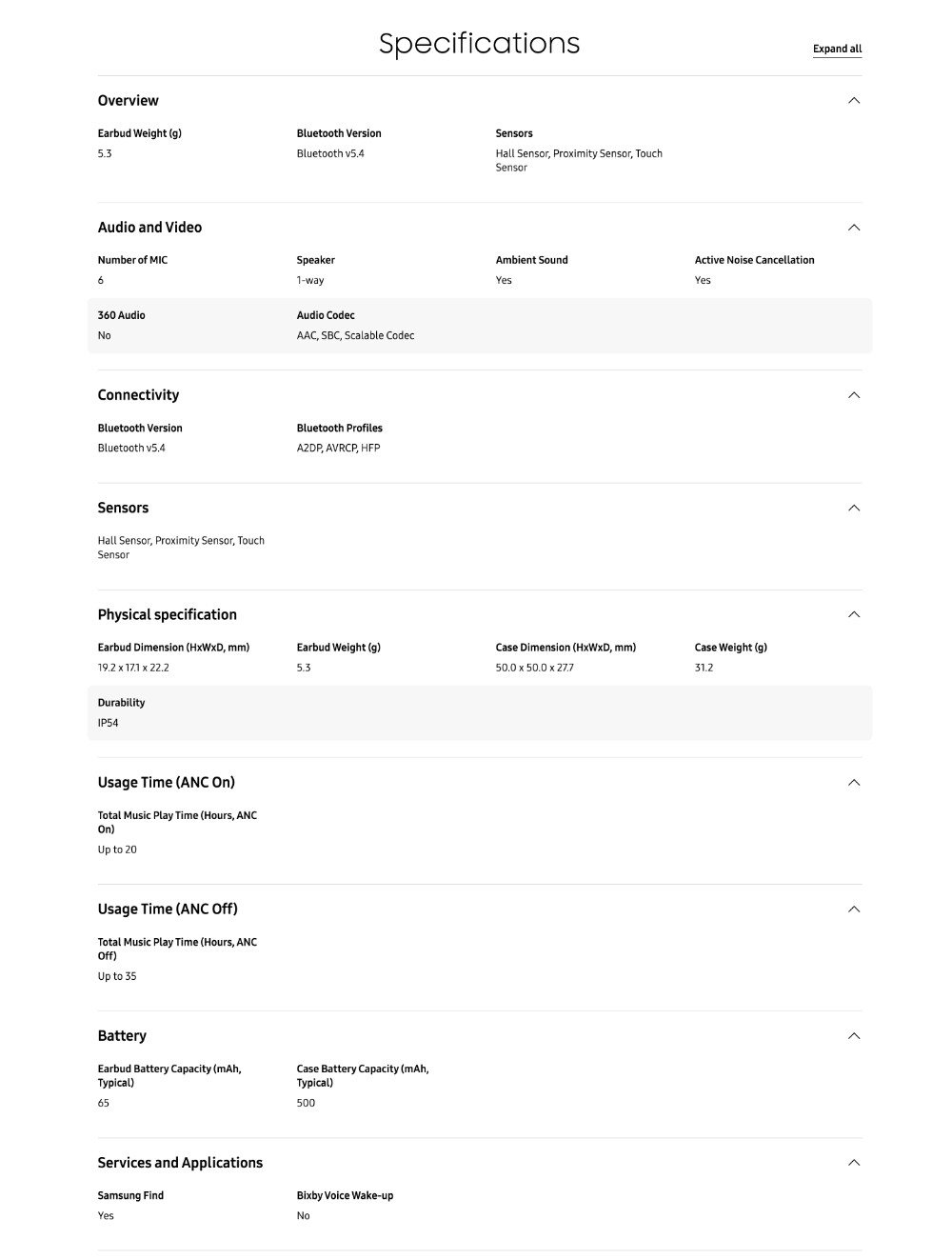The width and height of the screenshot is (952, 1259).
Task: Collapse Usage Time (ANC Off) chevron
Action: [x=854, y=909]
